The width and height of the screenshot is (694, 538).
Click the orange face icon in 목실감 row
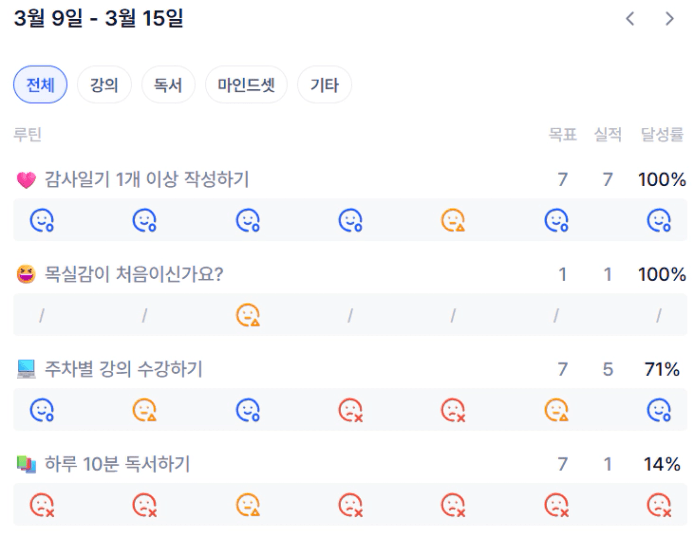[x=247, y=315]
